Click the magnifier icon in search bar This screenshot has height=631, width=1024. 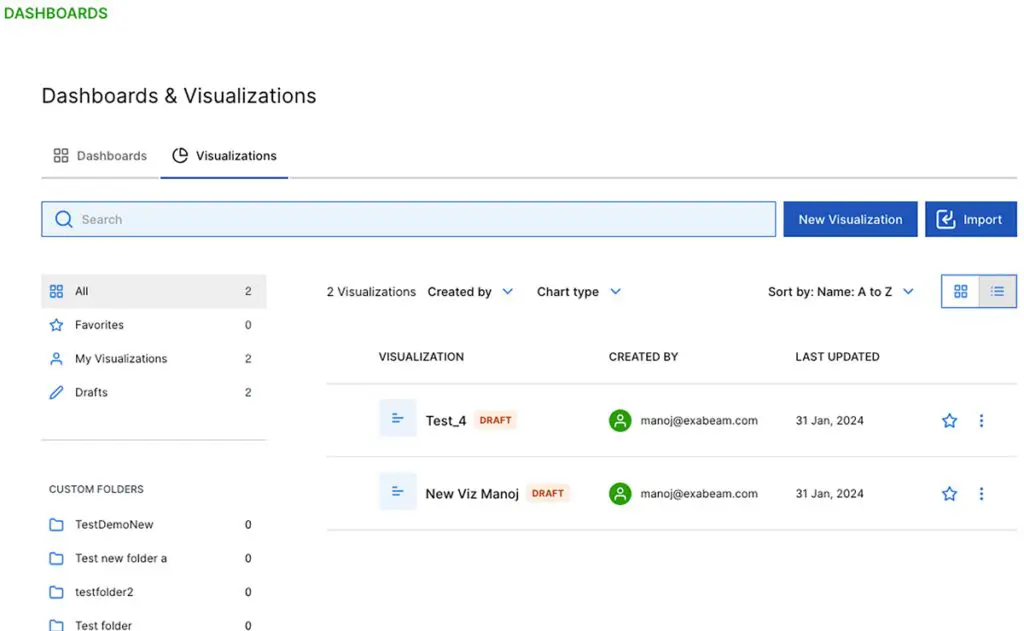pos(64,220)
